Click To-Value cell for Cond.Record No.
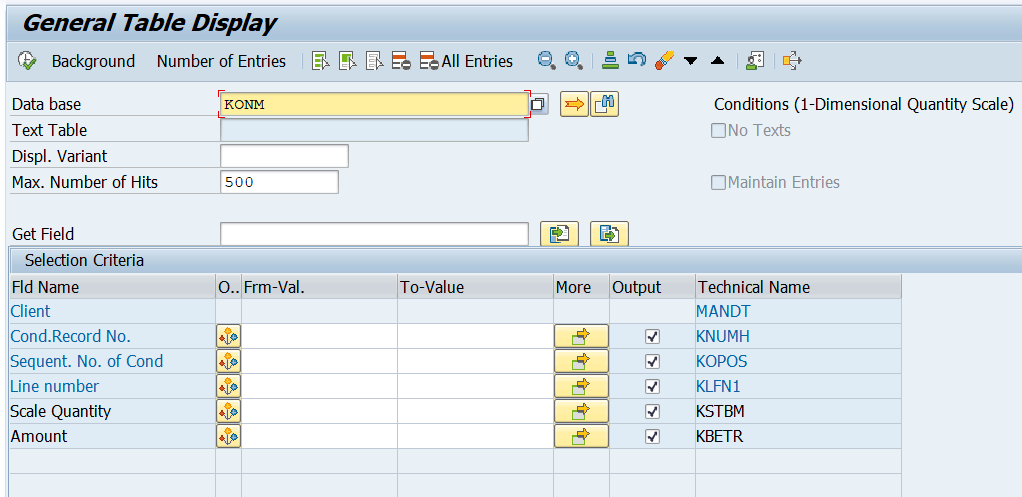 [x=476, y=337]
